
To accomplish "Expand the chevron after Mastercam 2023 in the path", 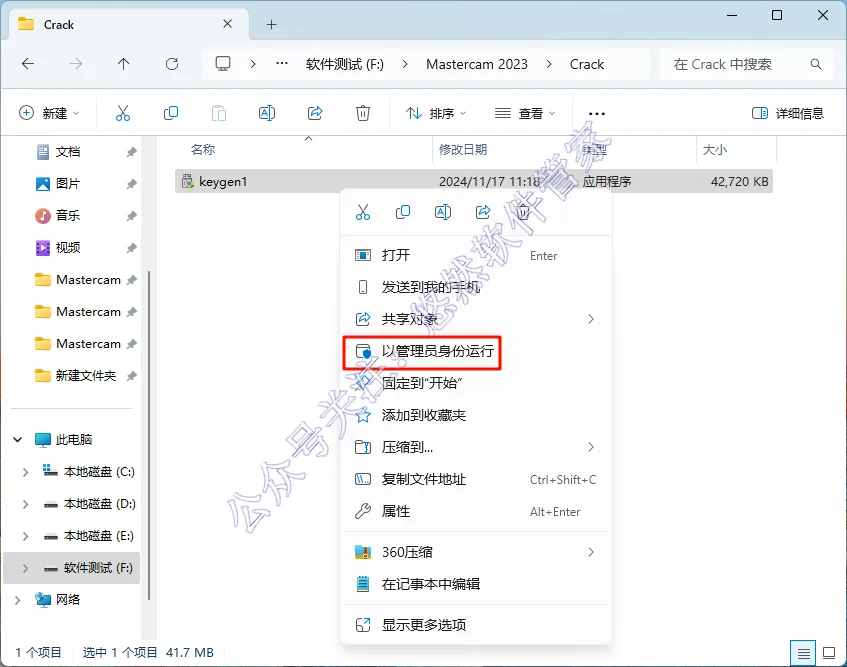I will (x=549, y=64).
